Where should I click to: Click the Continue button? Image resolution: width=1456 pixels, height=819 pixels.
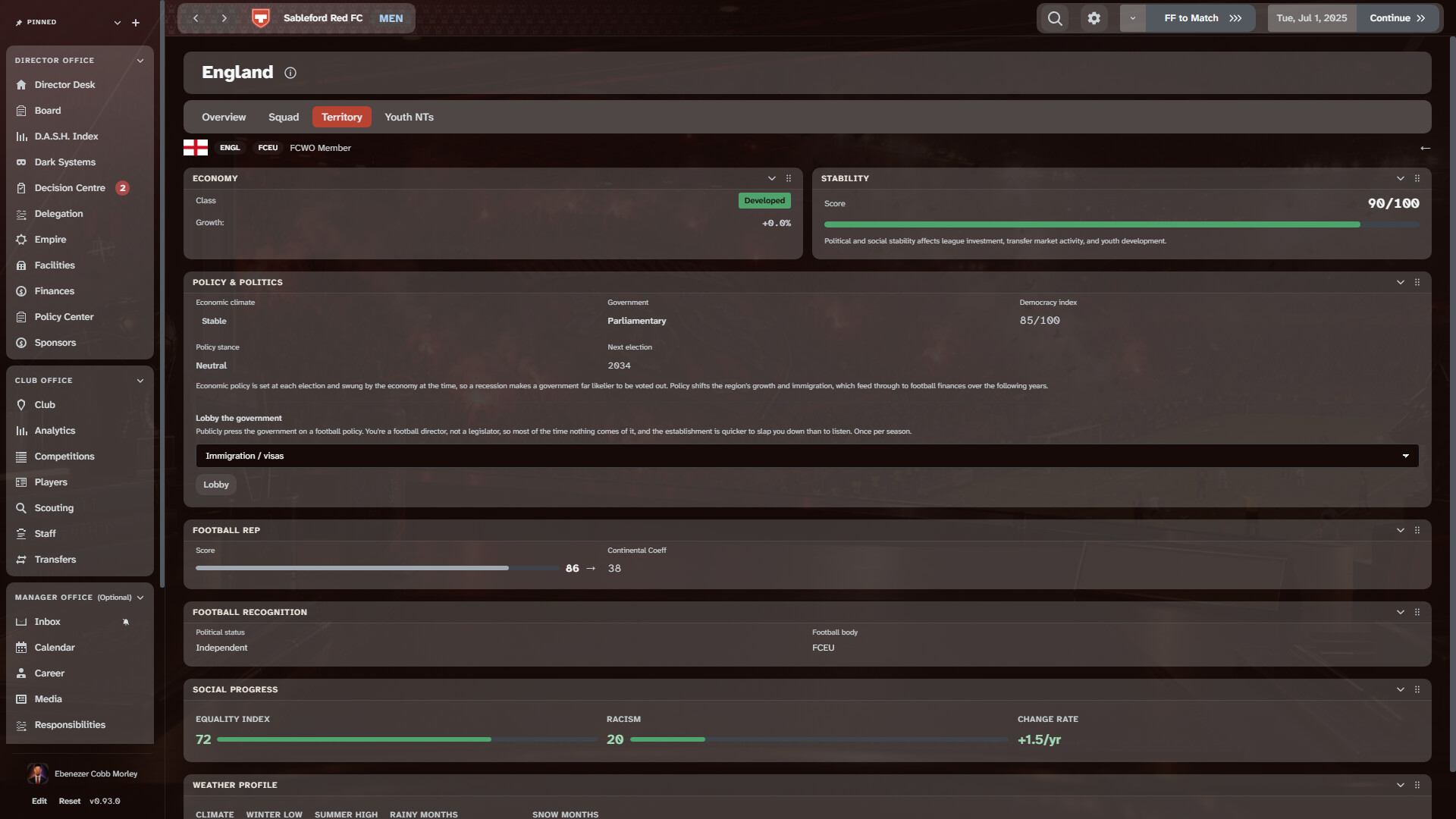click(x=1398, y=18)
